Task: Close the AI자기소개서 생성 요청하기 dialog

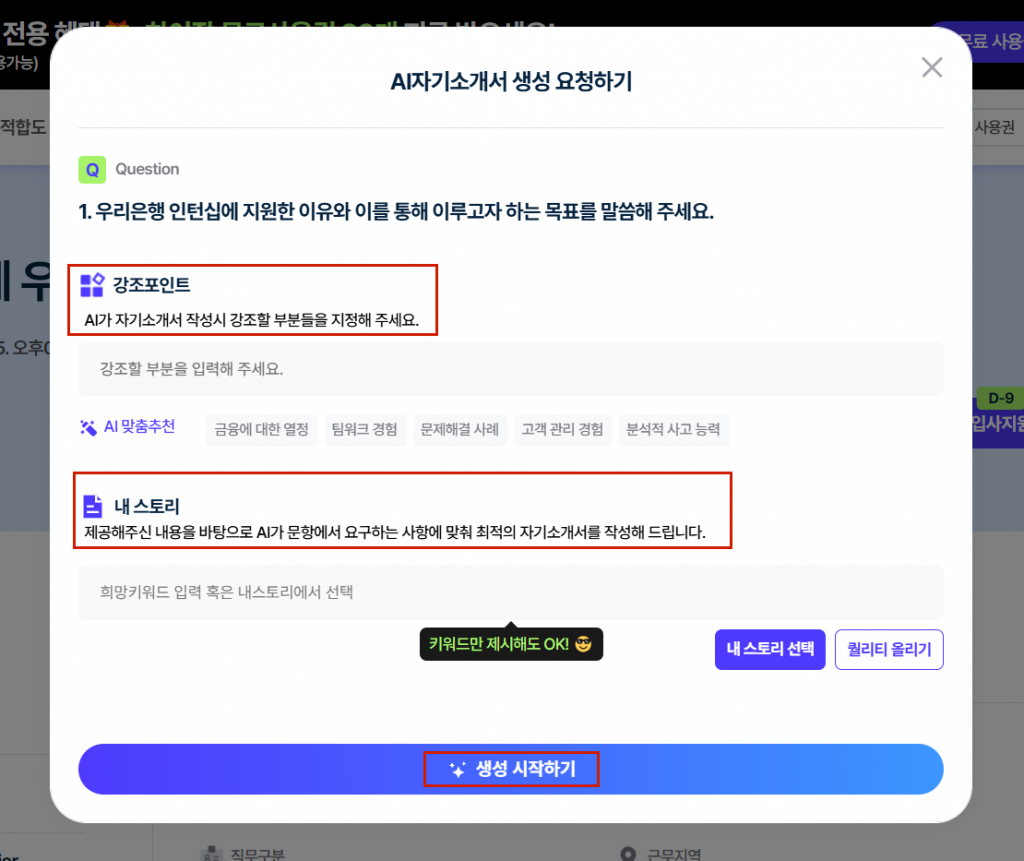Action: pyautogui.click(x=931, y=67)
